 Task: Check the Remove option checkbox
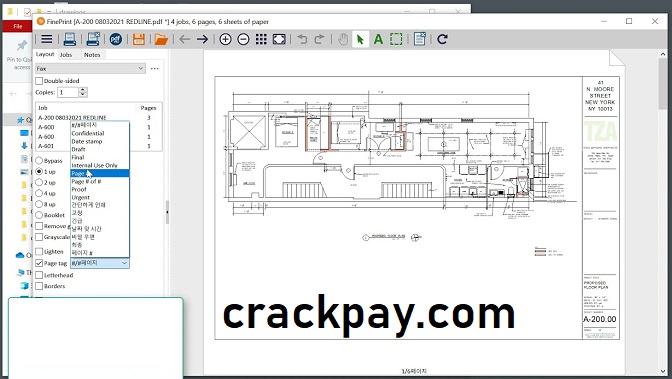pos(39,226)
